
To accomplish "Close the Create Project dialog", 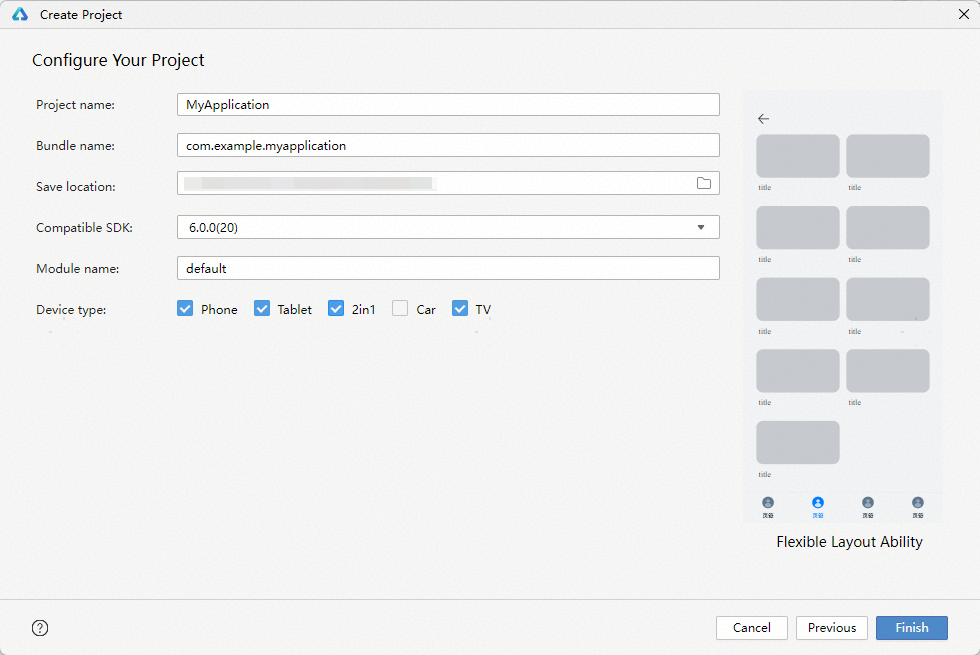I will 964,14.
